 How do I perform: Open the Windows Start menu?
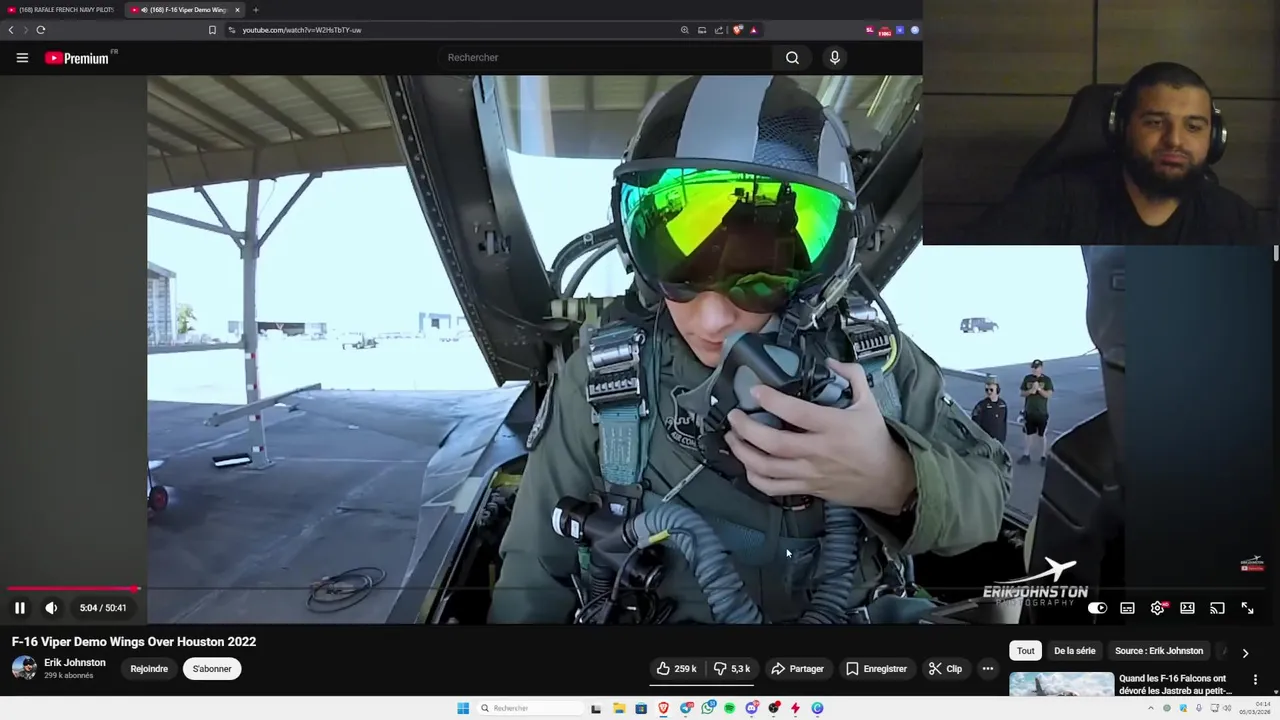[x=463, y=708]
